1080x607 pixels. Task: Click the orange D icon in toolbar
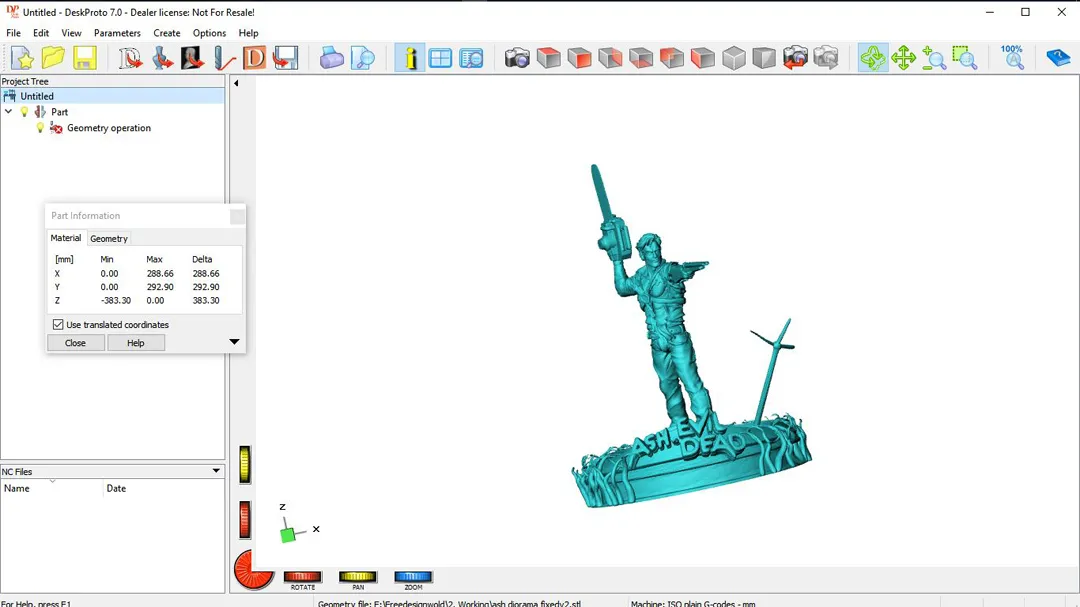(x=254, y=58)
